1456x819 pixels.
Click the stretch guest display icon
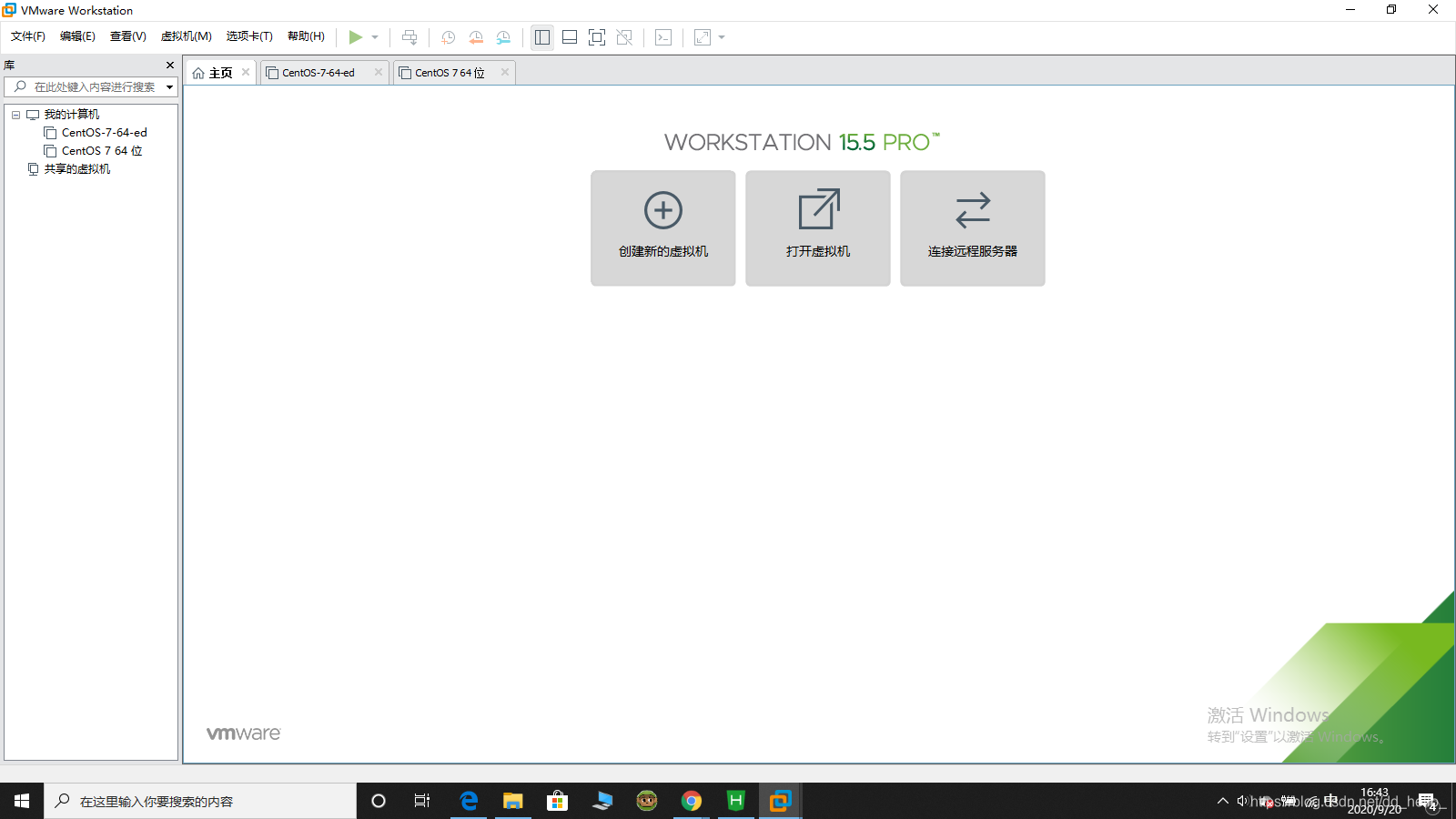703,37
